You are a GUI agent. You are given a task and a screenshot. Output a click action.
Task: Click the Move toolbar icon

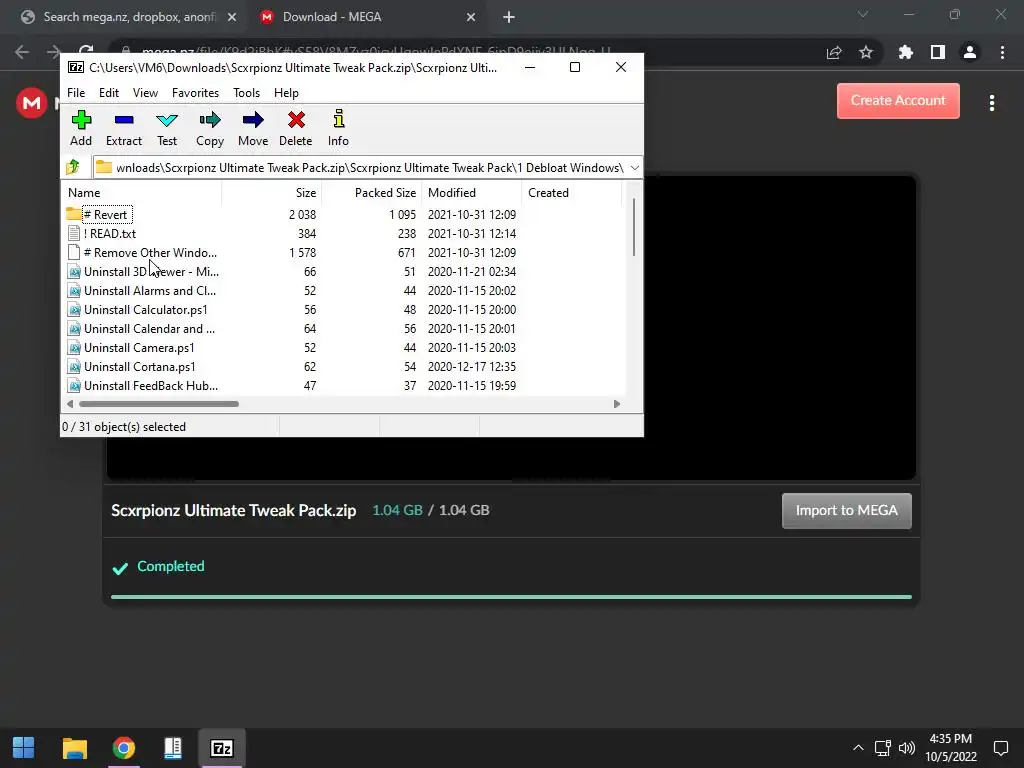click(253, 128)
